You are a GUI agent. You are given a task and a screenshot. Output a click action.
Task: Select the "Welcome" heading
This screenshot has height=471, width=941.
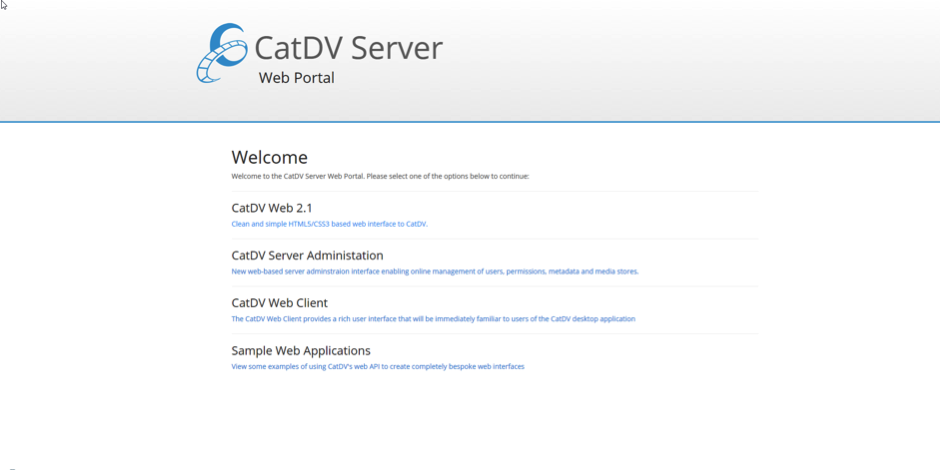click(x=269, y=157)
